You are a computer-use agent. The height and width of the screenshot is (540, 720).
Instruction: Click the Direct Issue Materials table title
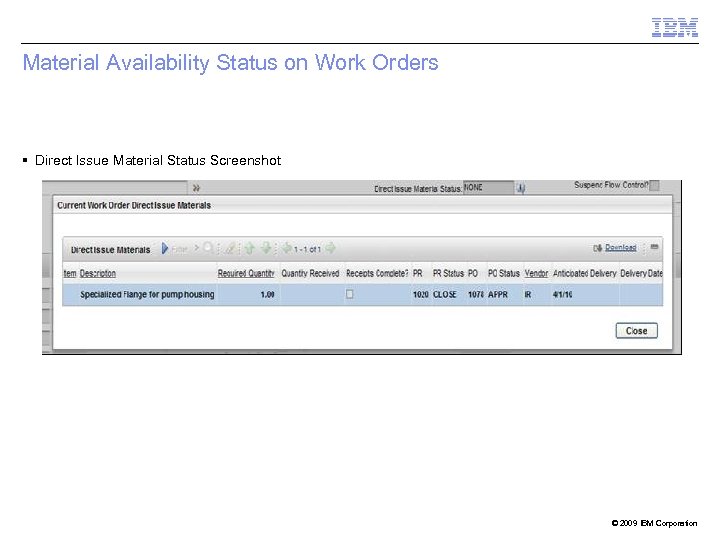pos(110,250)
